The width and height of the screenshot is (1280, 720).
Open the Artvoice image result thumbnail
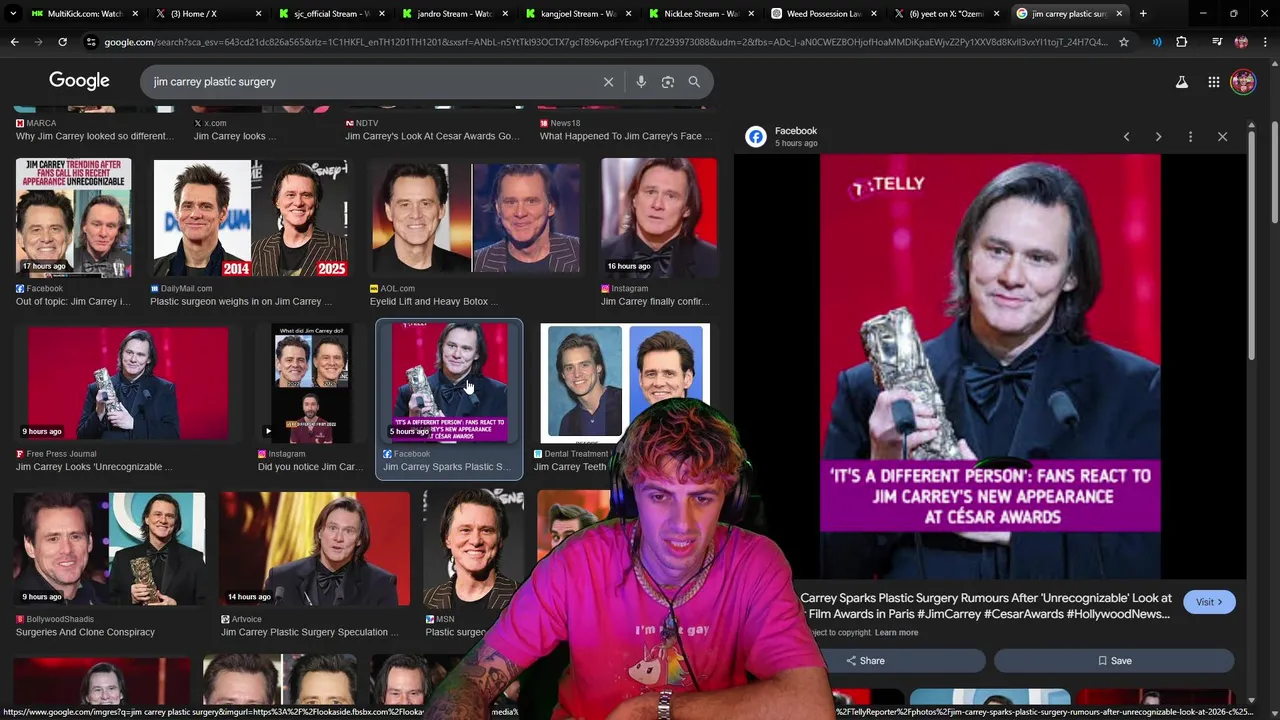[315, 549]
